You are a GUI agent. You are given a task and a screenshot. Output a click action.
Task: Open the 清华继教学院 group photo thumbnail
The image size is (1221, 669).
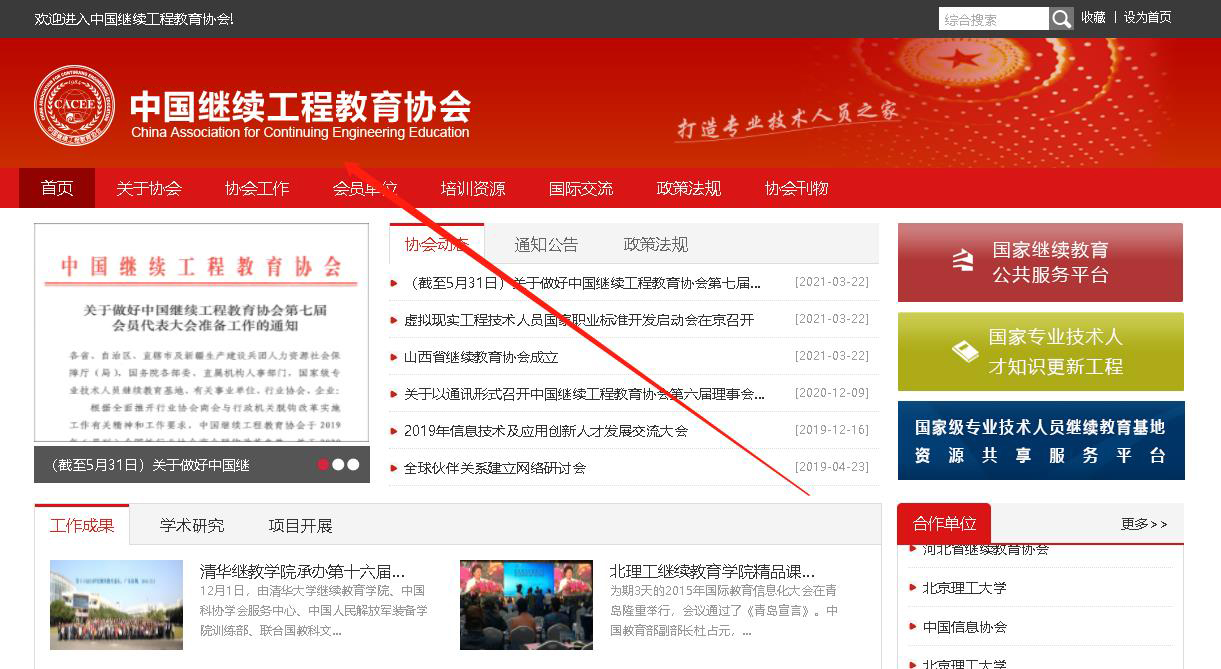point(116,605)
